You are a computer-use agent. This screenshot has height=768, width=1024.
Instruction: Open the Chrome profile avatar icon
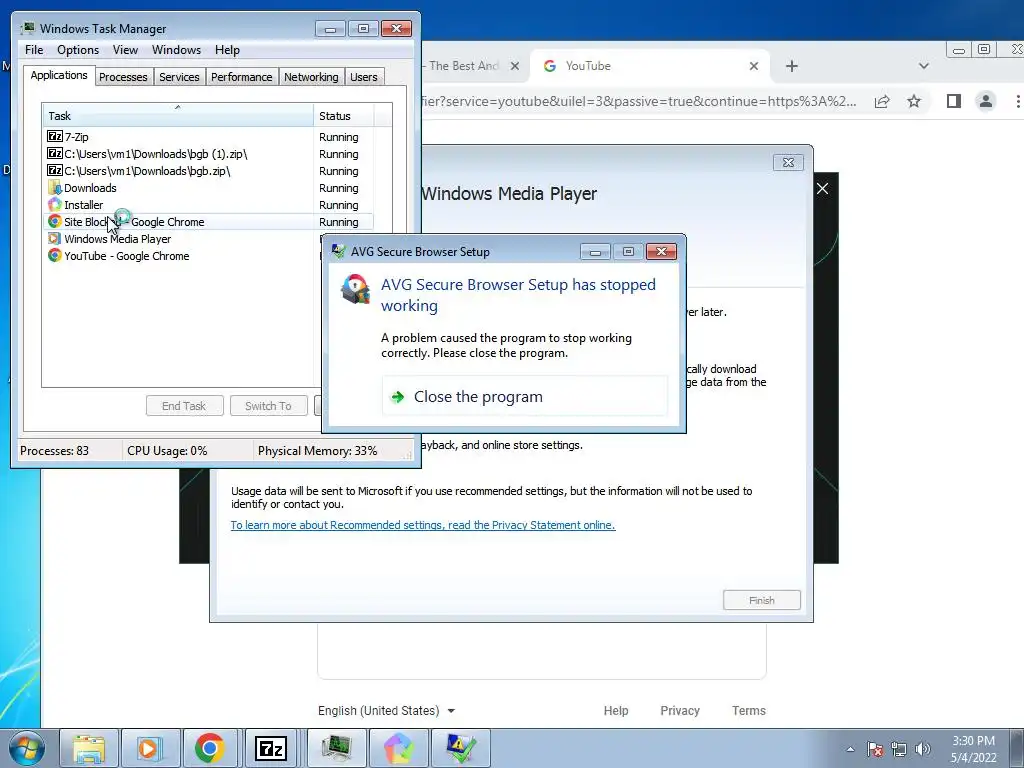[985, 101]
